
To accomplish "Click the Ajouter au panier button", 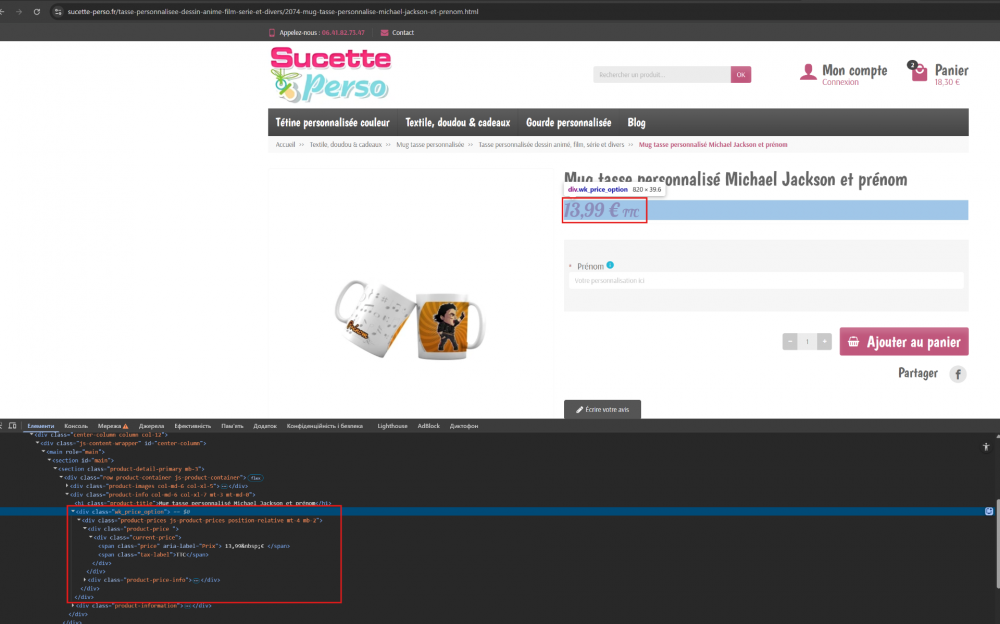I will pos(904,341).
